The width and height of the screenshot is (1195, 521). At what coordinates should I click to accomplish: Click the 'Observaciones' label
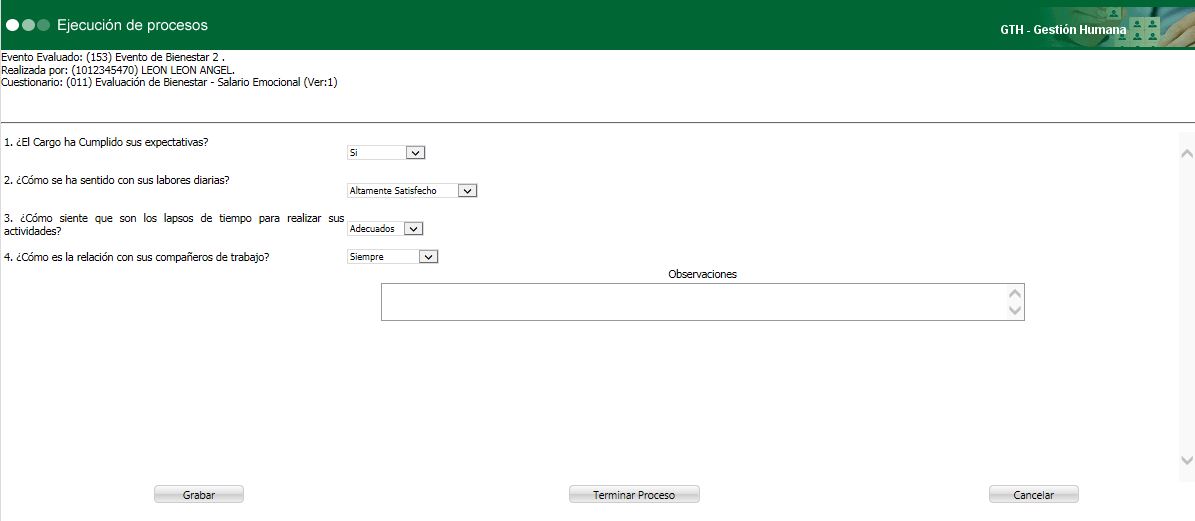click(703, 274)
